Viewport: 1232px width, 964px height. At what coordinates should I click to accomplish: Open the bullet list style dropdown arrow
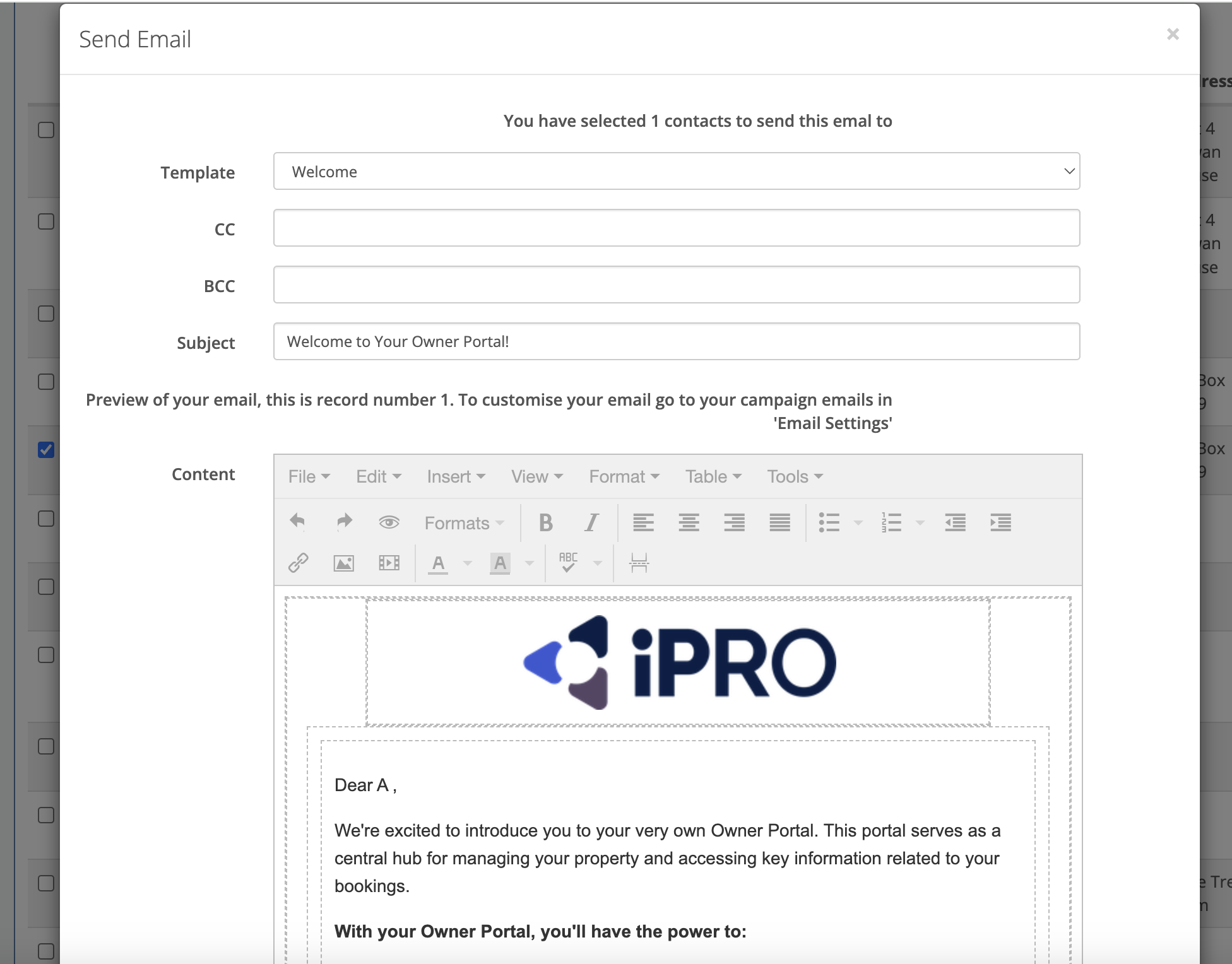(858, 523)
